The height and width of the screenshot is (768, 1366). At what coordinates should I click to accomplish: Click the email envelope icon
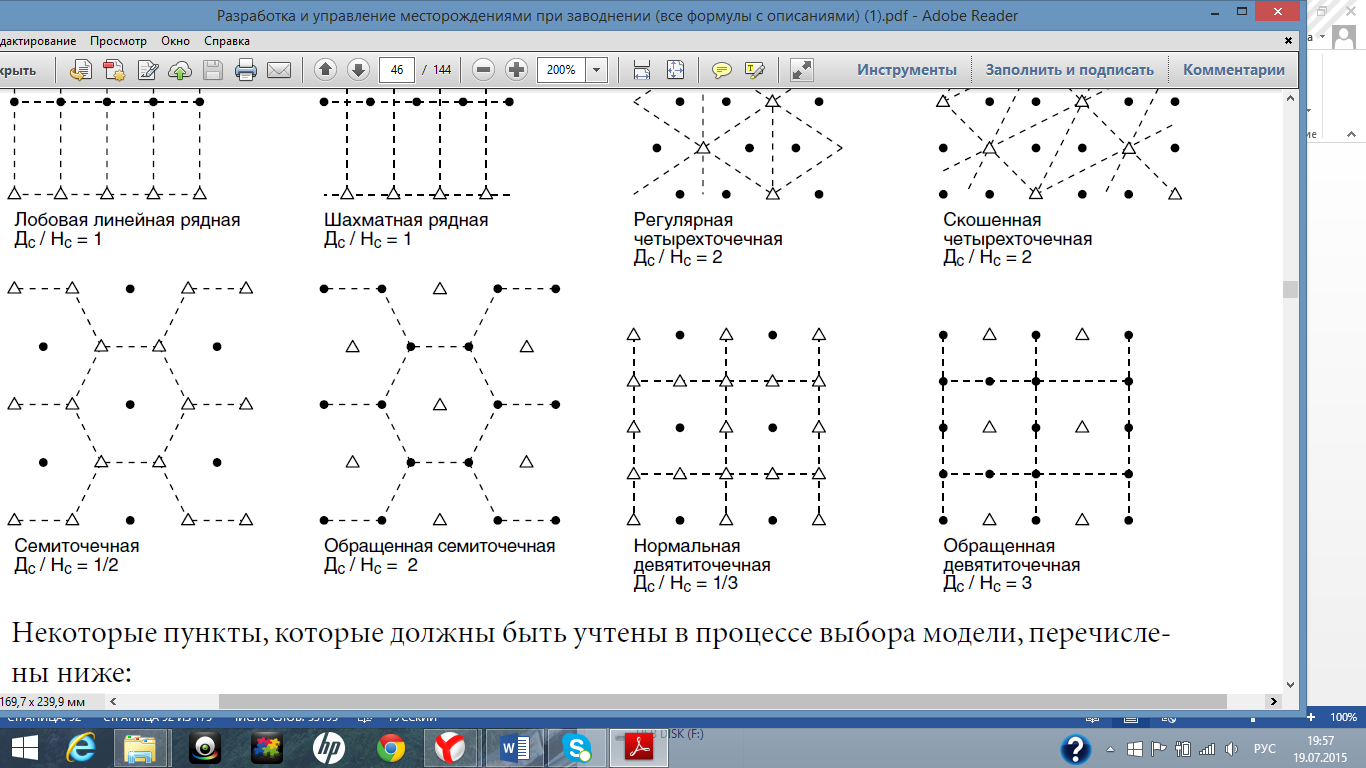(278, 70)
